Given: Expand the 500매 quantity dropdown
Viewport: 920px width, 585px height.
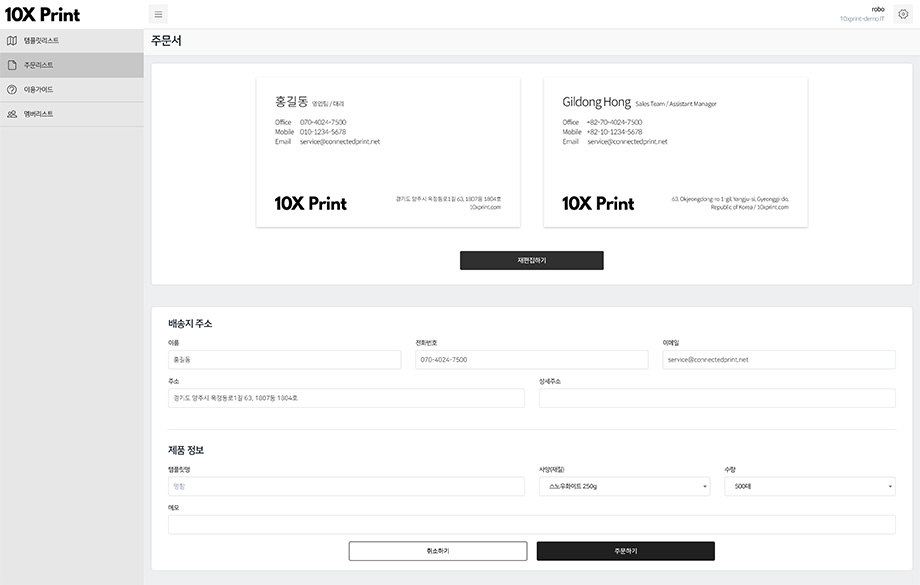Looking at the screenshot, I should pos(810,486).
